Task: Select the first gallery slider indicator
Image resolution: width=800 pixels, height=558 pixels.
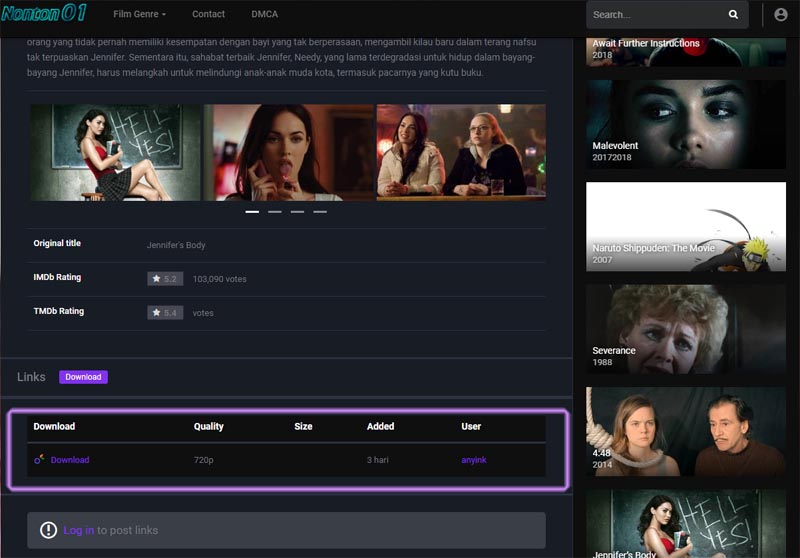Action: click(x=252, y=212)
